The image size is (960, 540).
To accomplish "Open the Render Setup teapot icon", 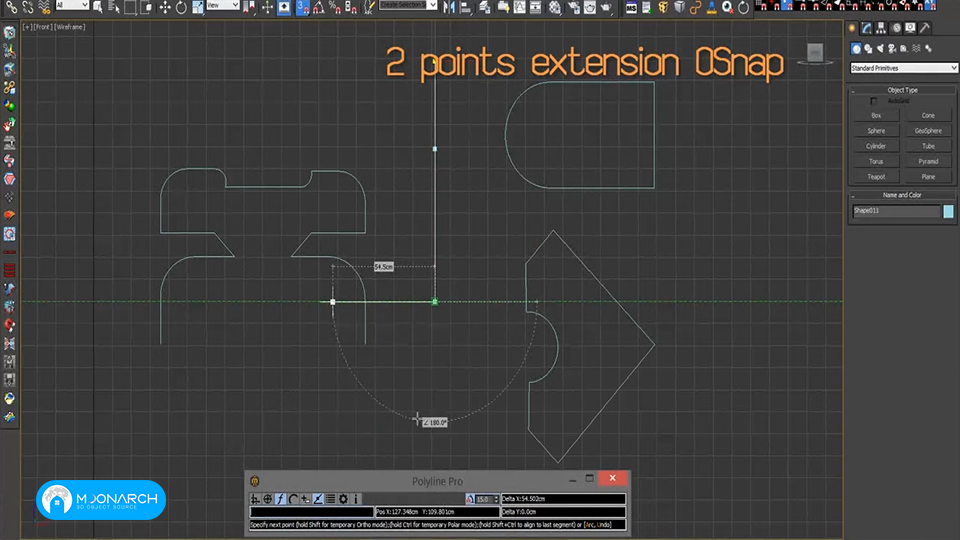I will tap(574, 7).
